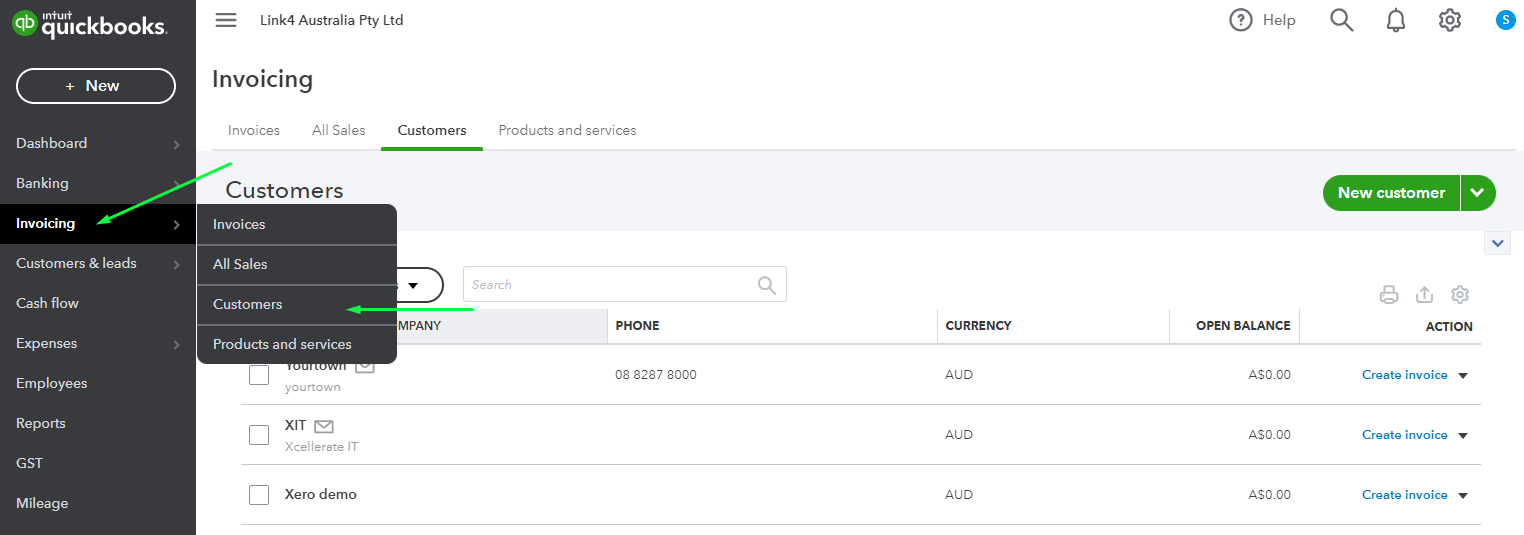Open Cash flow in the sidebar

click(x=98, y=303)
